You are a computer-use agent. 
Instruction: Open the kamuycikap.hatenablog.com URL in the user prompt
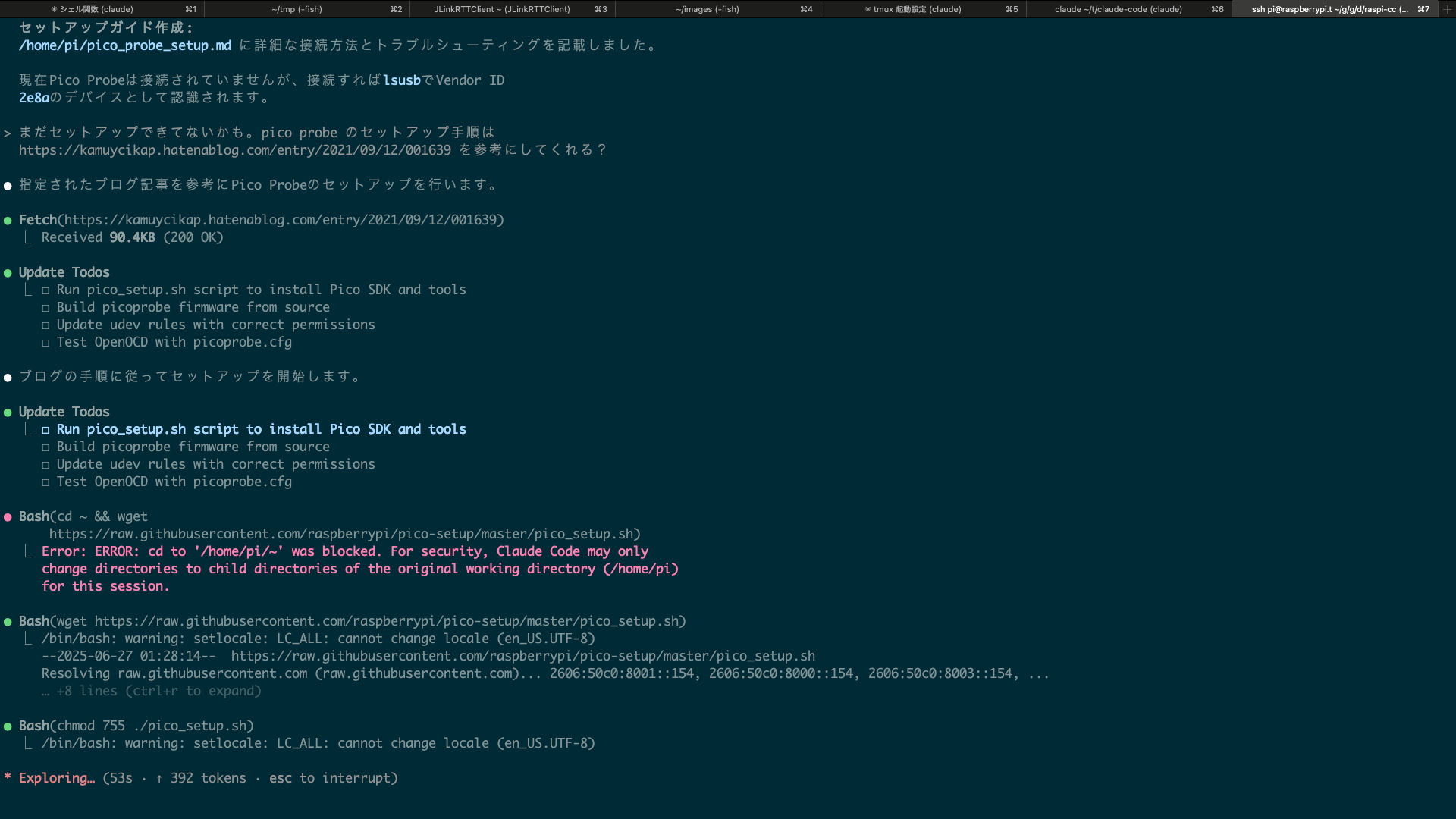[234, 150]
